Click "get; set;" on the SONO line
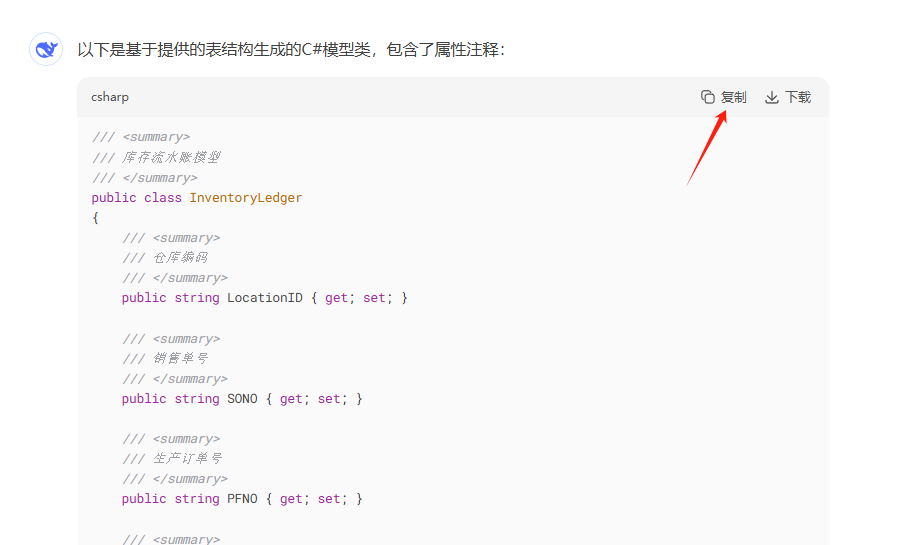Screen dimensions: 922x545 [x=310, y=399]
